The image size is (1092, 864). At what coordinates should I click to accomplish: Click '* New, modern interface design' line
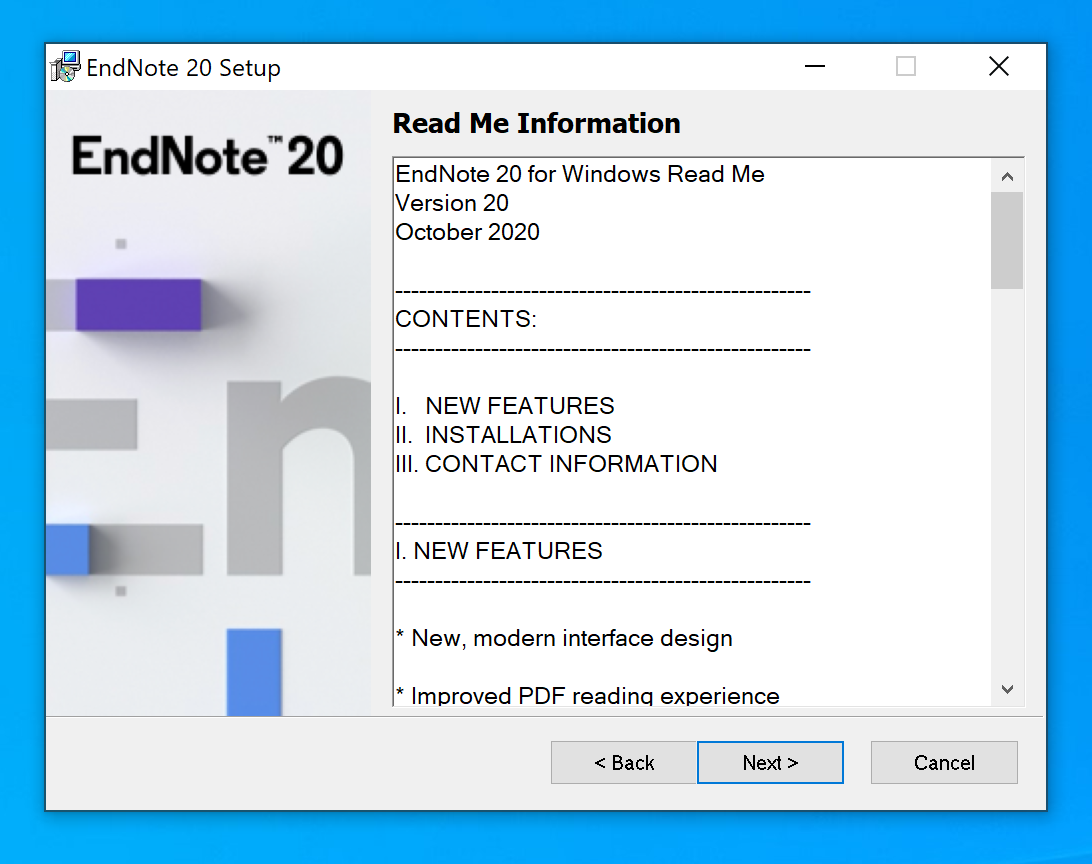tap(564, 638)
